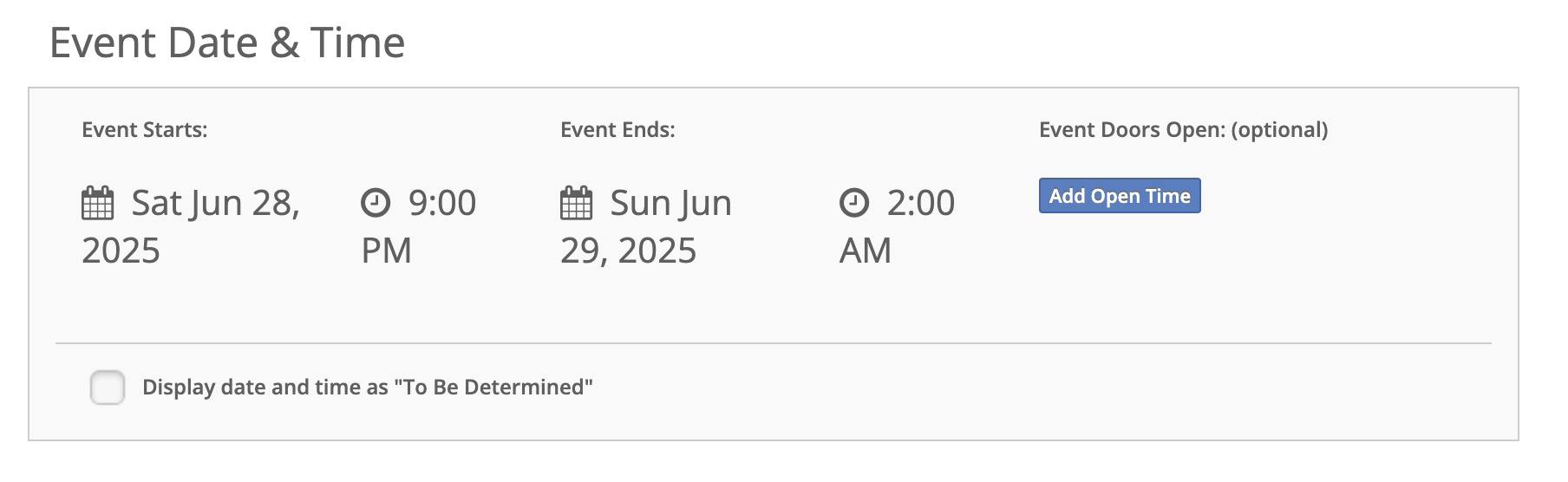Open the start date picker showing Sat Jun 28
Screen dimensions: 1568x482
(x=191, y=227)
